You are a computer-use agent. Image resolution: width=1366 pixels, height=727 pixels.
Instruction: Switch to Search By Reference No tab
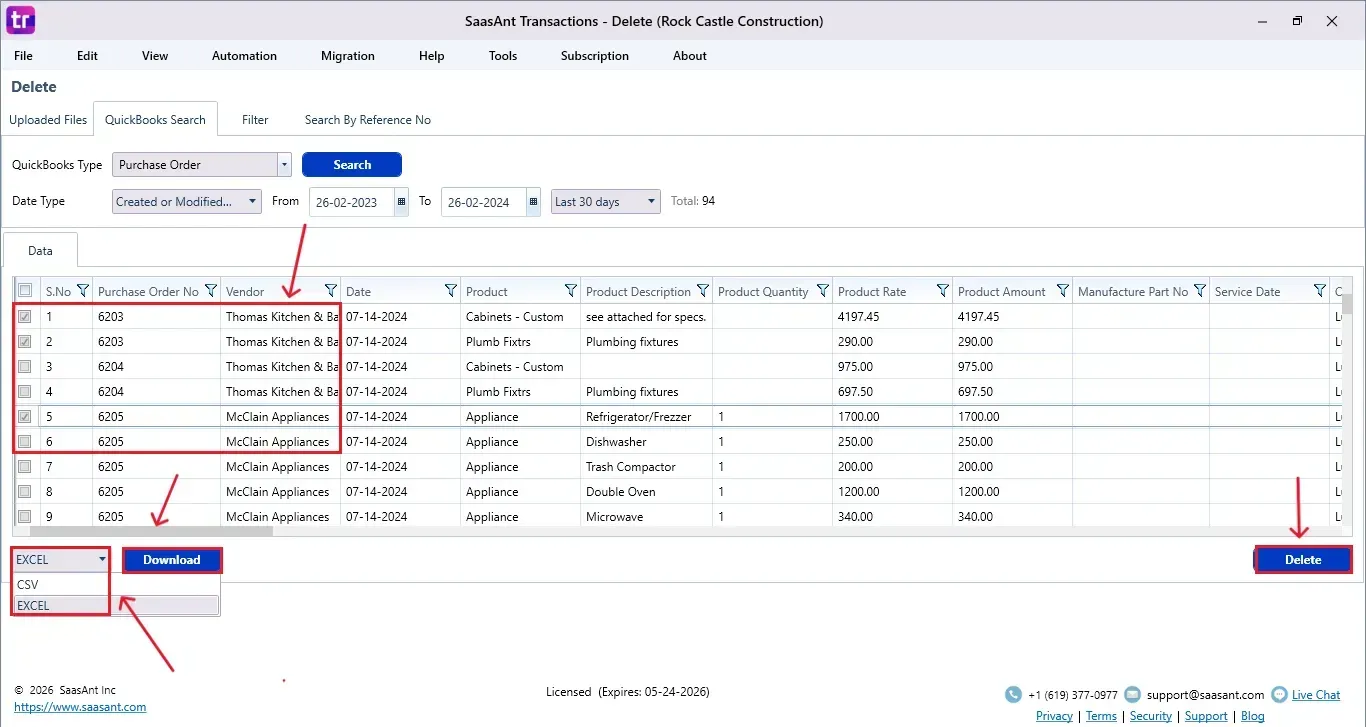click(x=367, y=120)
